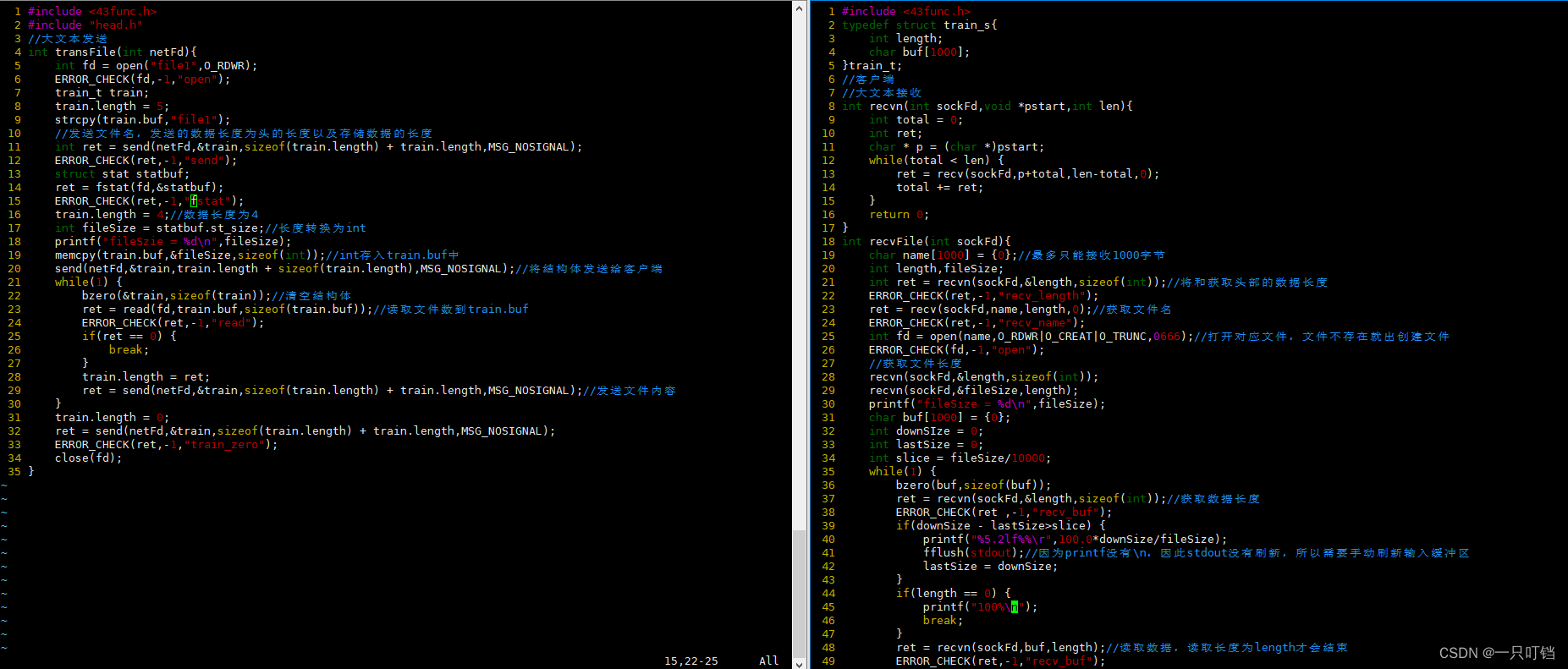Click 'ret = fstat(fd,&statbuf);' line
This screenshot has height=669, width=1568.
click(140, 188)
